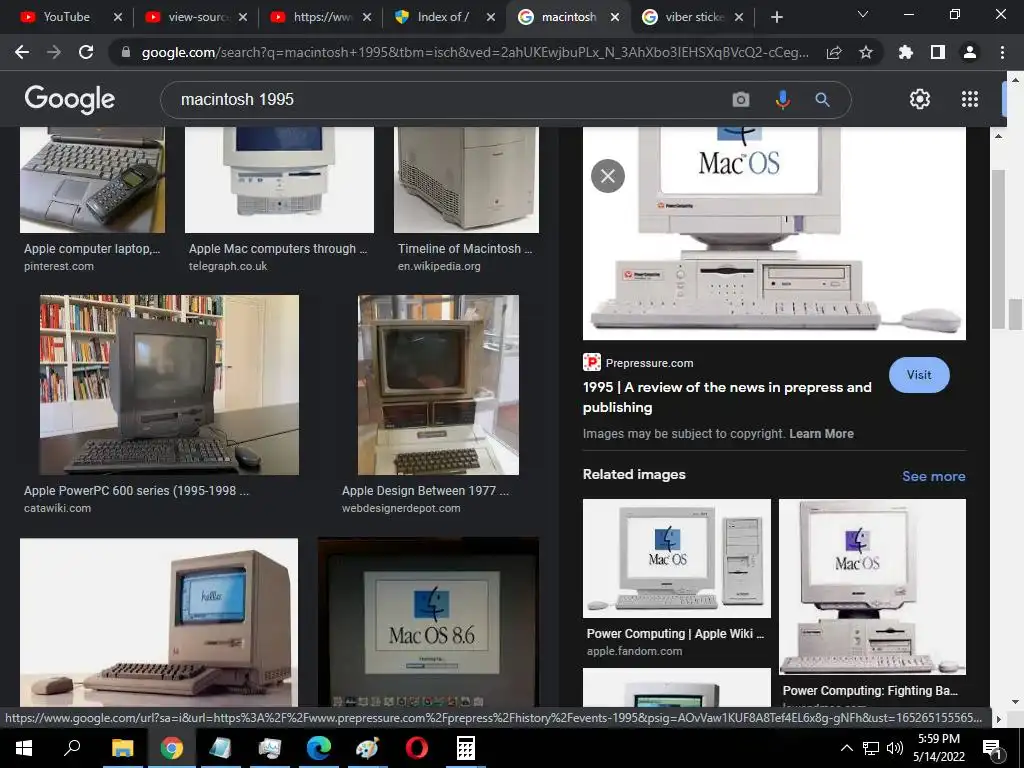Screen dimensions: 1024x768
Task: Open the Apple PowerPC 600 series image
Action: (x=169, y=385)
